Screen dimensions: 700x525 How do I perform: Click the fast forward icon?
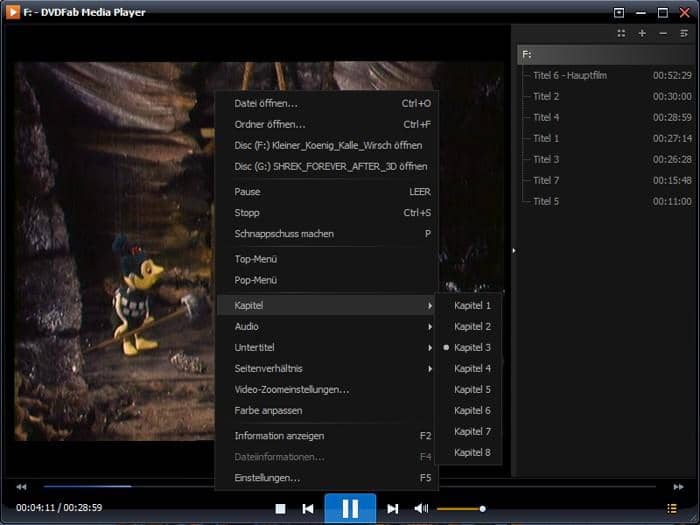(678, 487)
